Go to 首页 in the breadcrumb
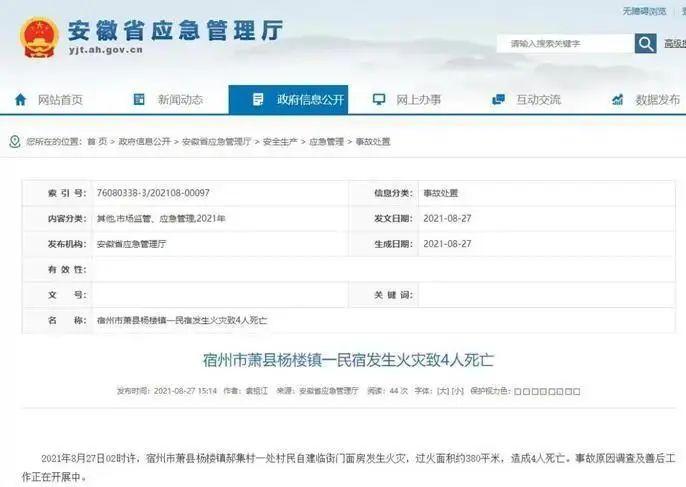Screen dimensions: 686x487 click(97, 142)
